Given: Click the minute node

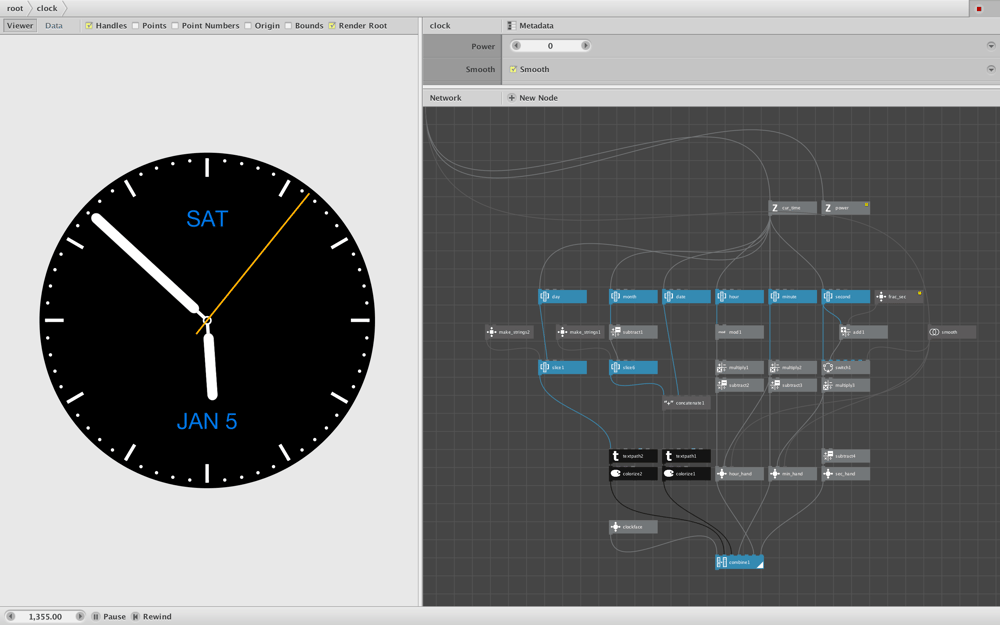Looking at the screenshot, I should click(793, 297).
